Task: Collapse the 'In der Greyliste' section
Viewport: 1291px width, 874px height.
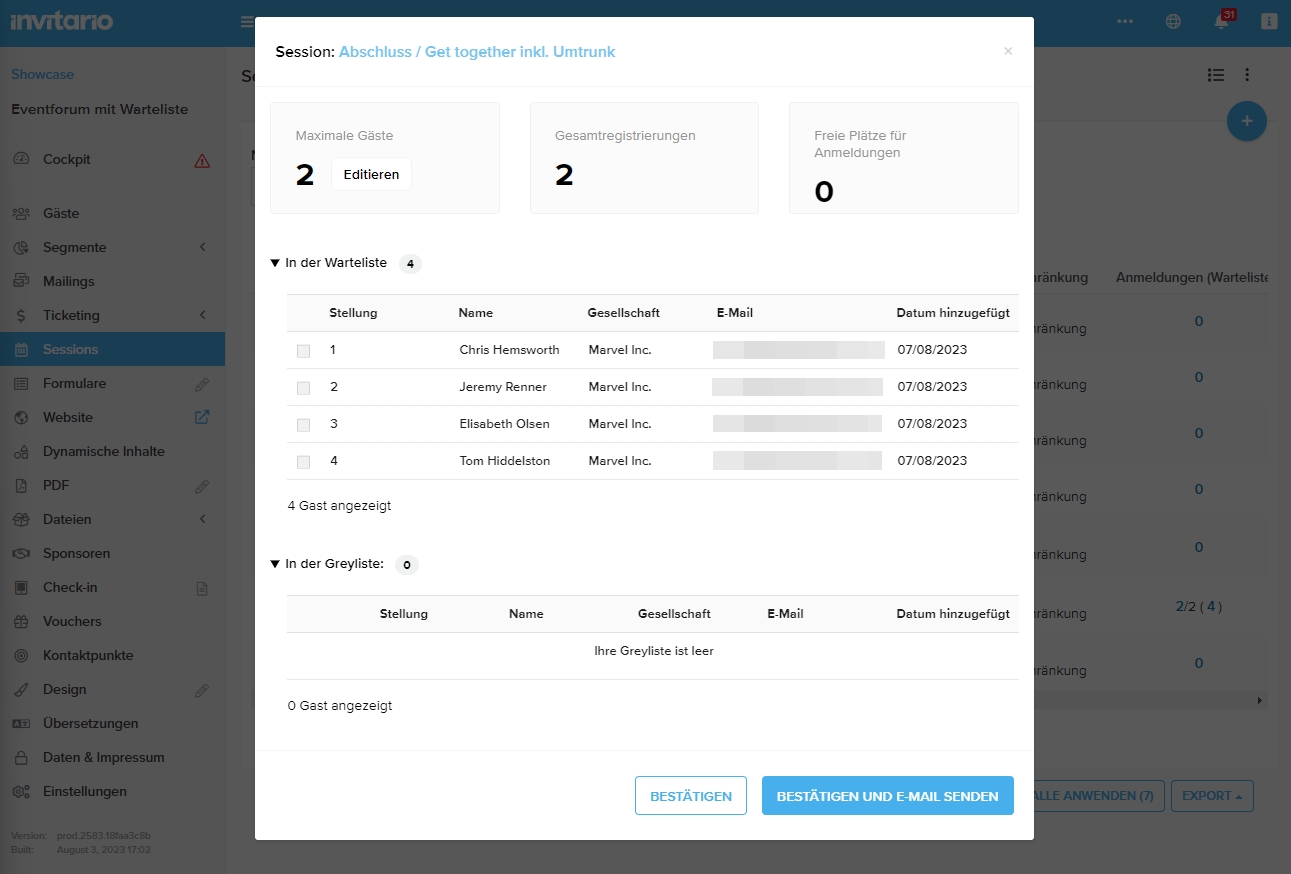Action: 275,564
